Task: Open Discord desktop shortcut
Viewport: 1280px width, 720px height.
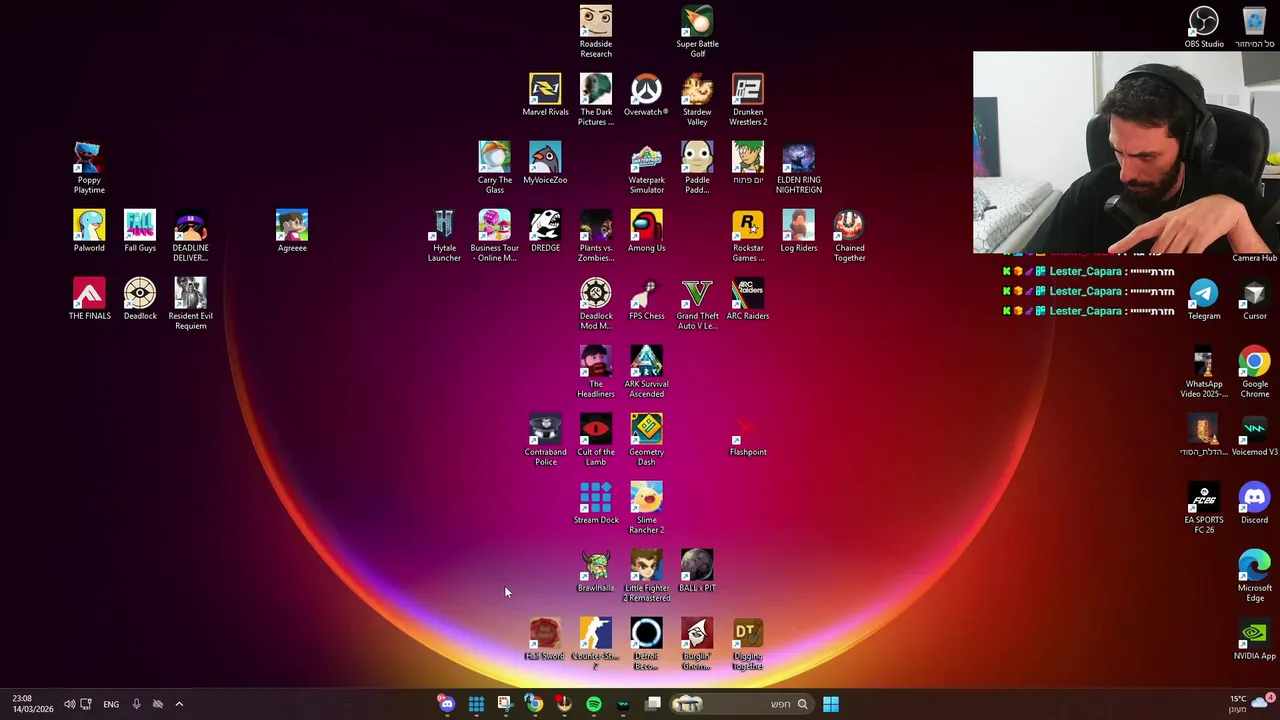Action: (1254, 503)
